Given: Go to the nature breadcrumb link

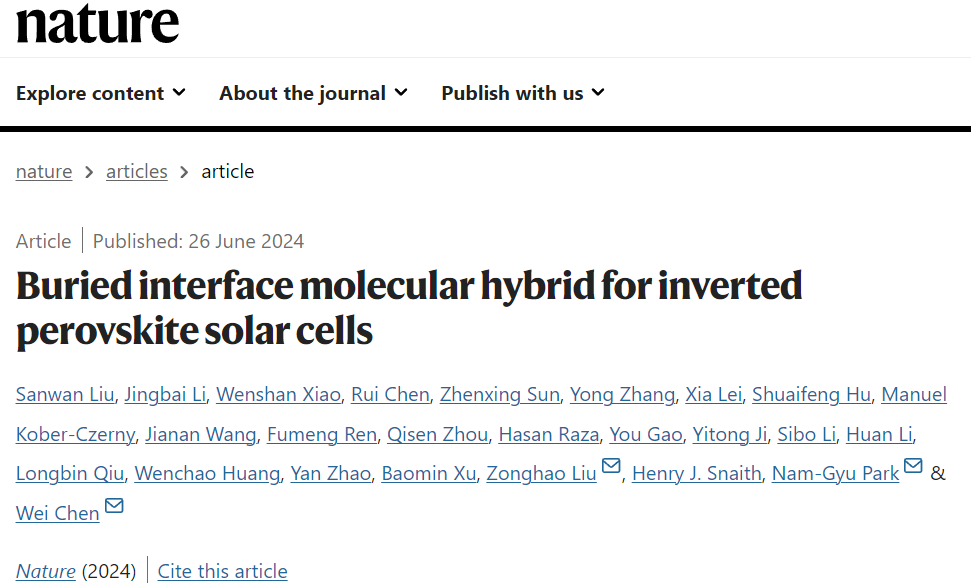Looking at the screenshot, I should click(x=44, y=171).
